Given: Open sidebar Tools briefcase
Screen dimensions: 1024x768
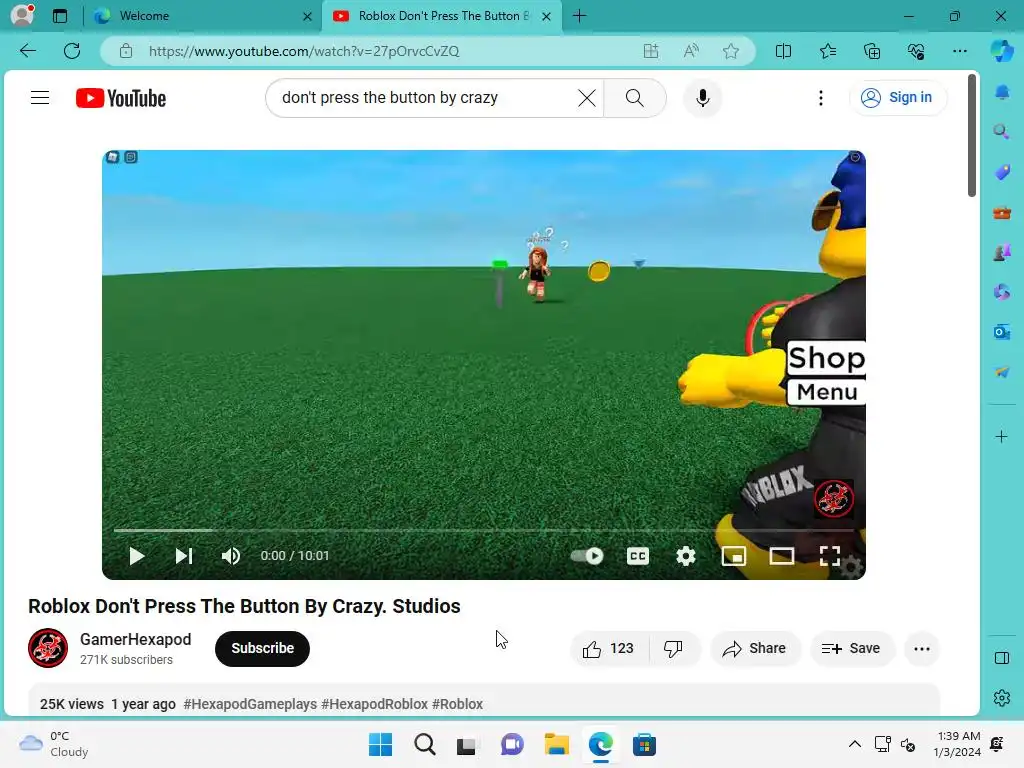Looking at the screenshot, I should pyautogui.click(x=1001, y=212).
